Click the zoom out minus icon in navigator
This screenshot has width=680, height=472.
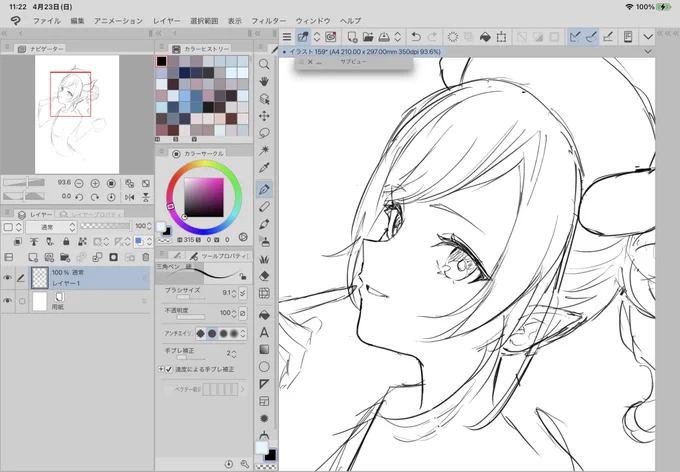point(79,183)
